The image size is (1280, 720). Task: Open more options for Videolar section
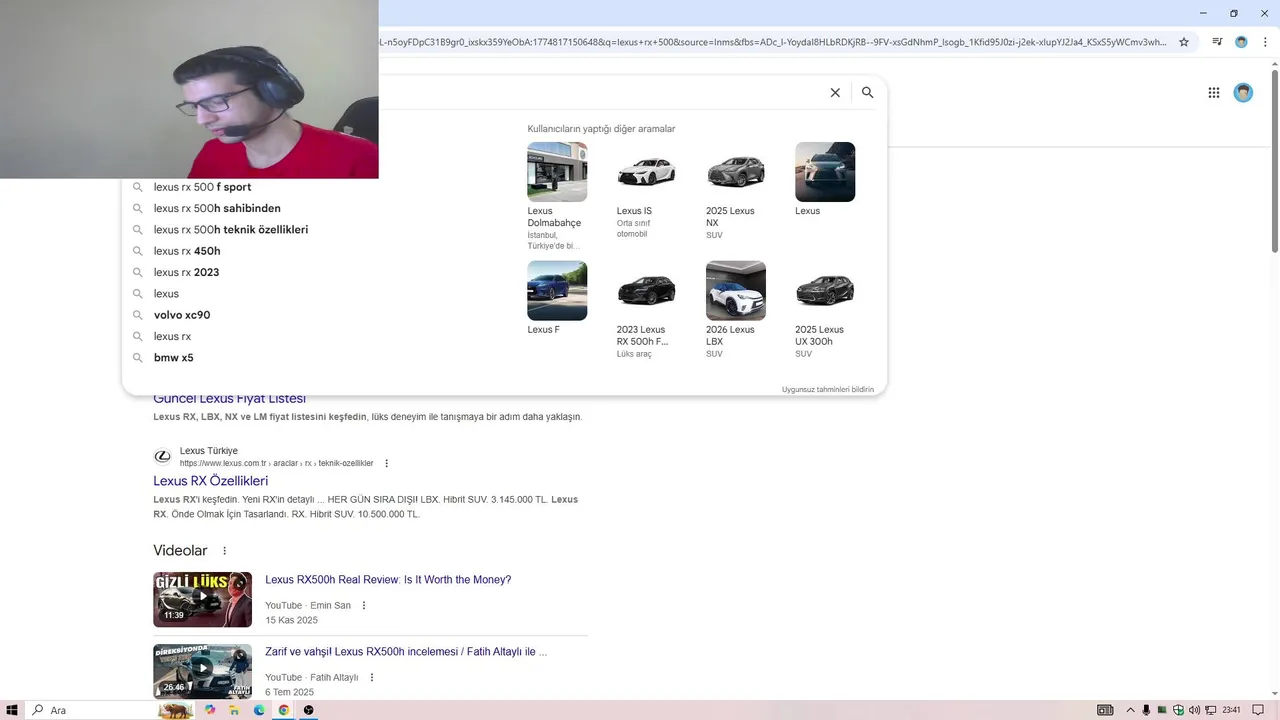[225, 551]
